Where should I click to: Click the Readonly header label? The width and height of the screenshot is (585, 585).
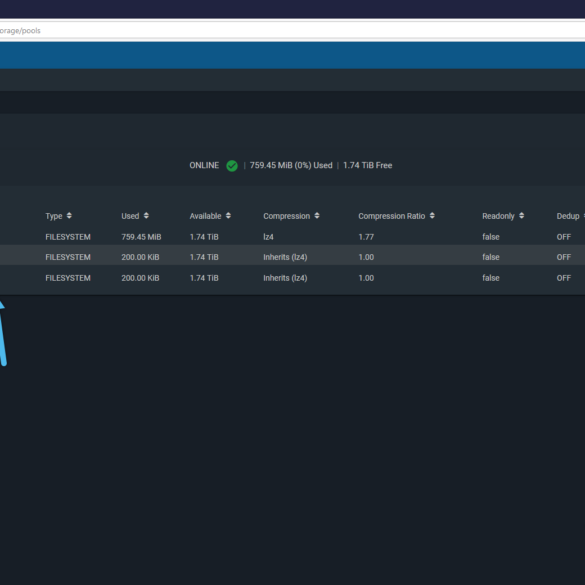[x=498, y=216]
